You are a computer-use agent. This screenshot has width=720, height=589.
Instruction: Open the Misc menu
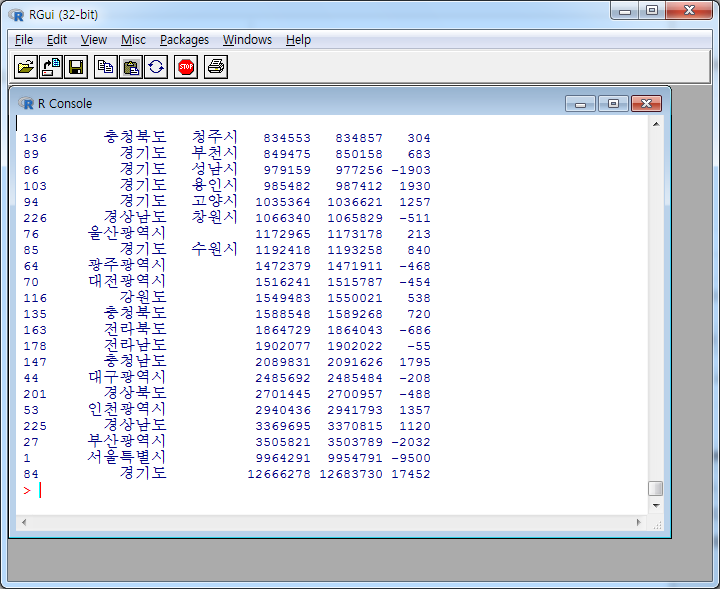133,40
